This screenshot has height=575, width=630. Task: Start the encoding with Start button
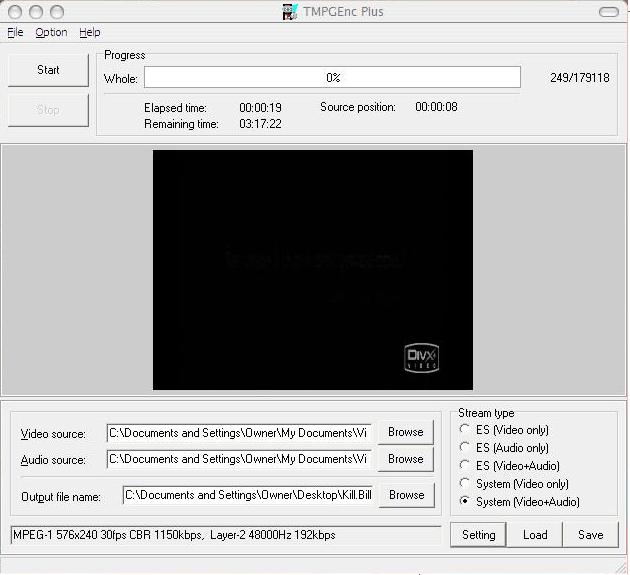[x=48, y=70]
